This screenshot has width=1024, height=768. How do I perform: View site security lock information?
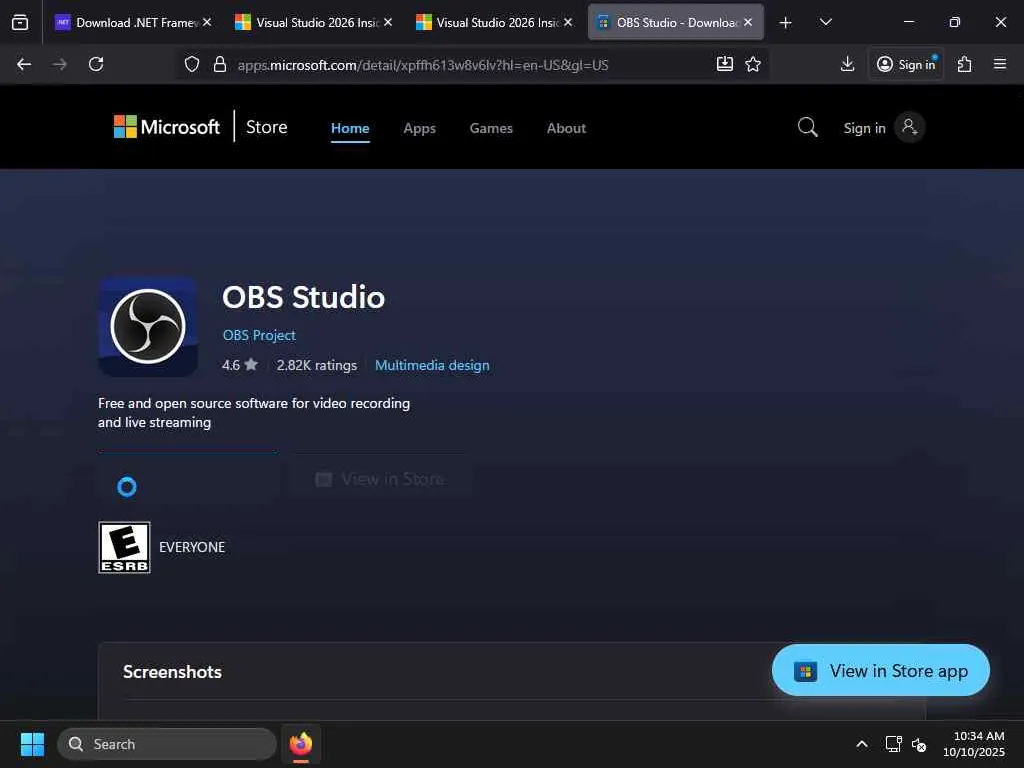tap(220, 64)
